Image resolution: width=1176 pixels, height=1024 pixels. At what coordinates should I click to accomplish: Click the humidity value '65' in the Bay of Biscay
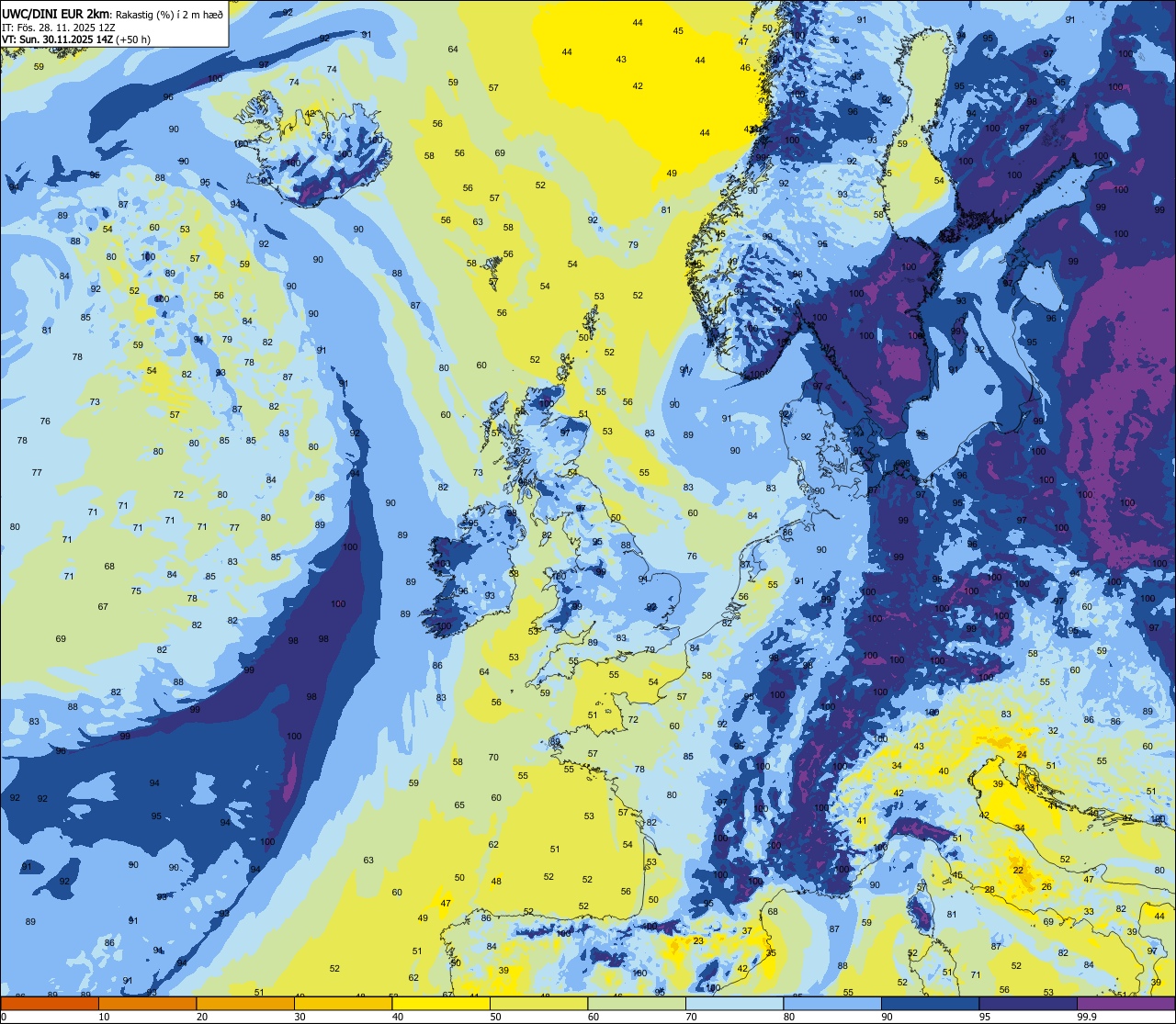coord(459,805)
